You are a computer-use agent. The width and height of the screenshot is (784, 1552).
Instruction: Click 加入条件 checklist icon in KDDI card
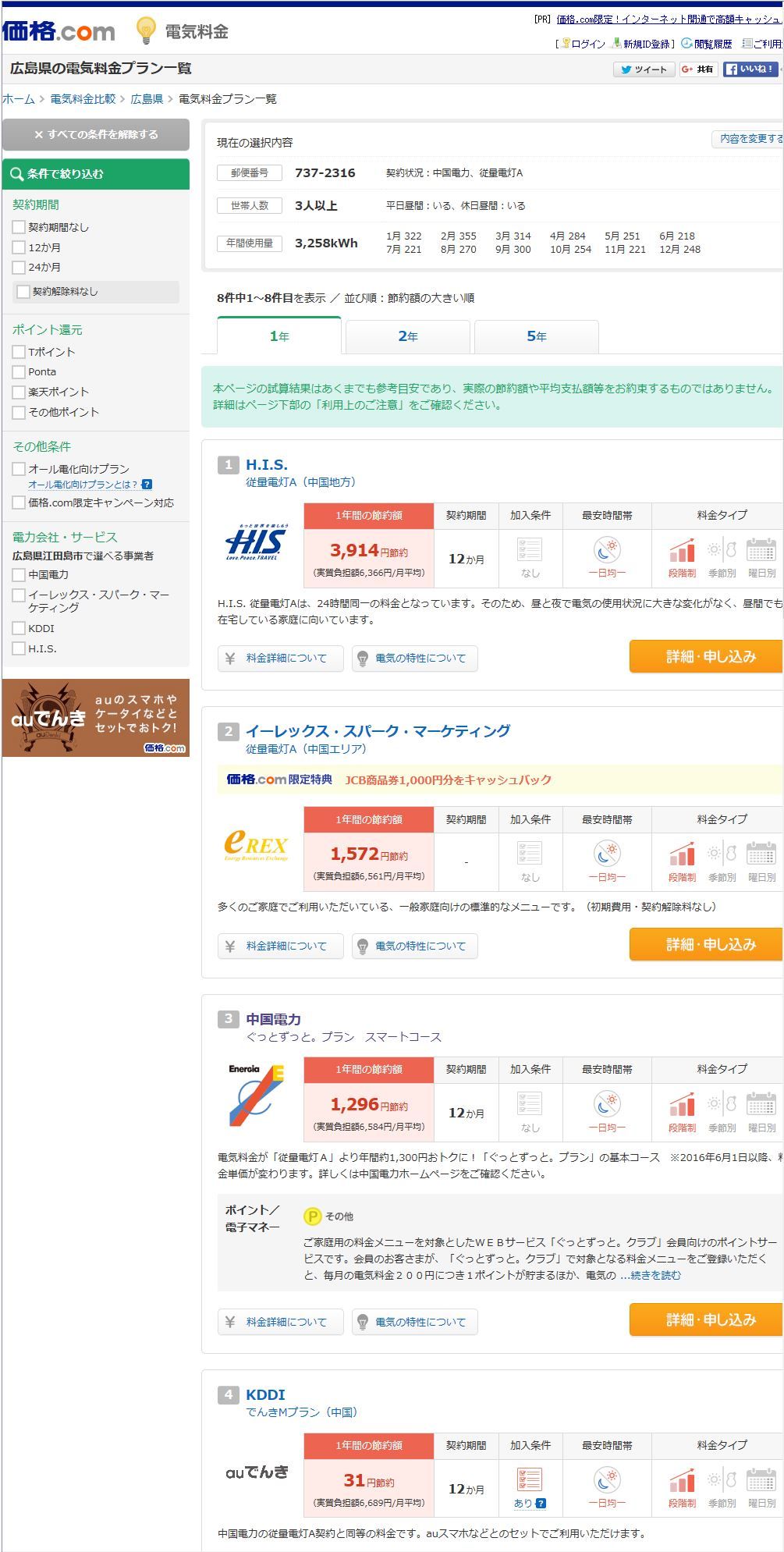point(530,1479)
